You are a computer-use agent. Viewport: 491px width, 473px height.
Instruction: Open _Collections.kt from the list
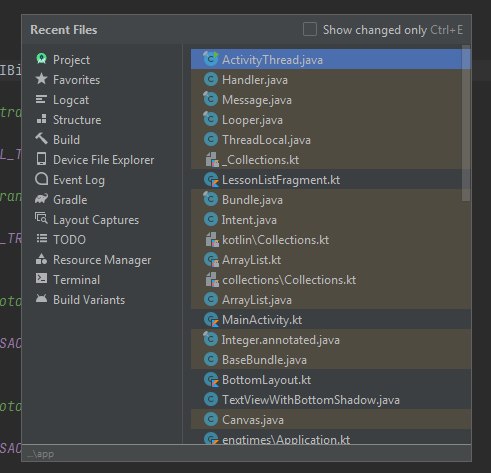[330, 159]
